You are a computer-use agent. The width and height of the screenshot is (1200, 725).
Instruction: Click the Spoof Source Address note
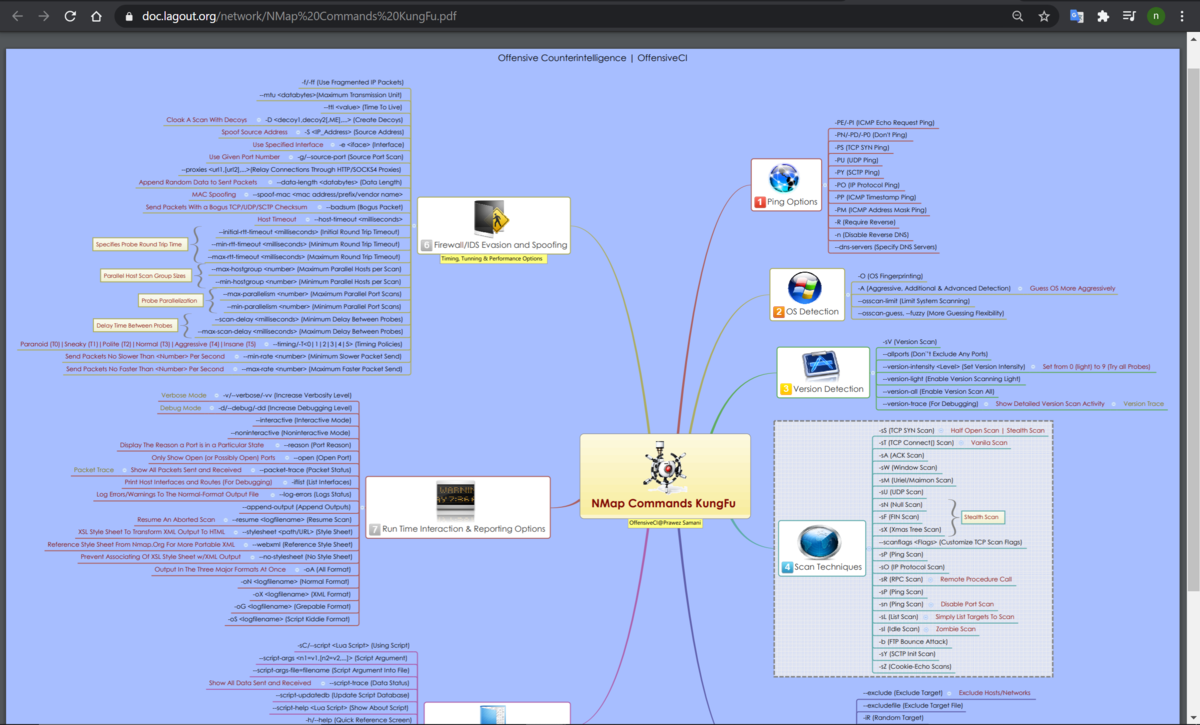click(x=254, y=132)
